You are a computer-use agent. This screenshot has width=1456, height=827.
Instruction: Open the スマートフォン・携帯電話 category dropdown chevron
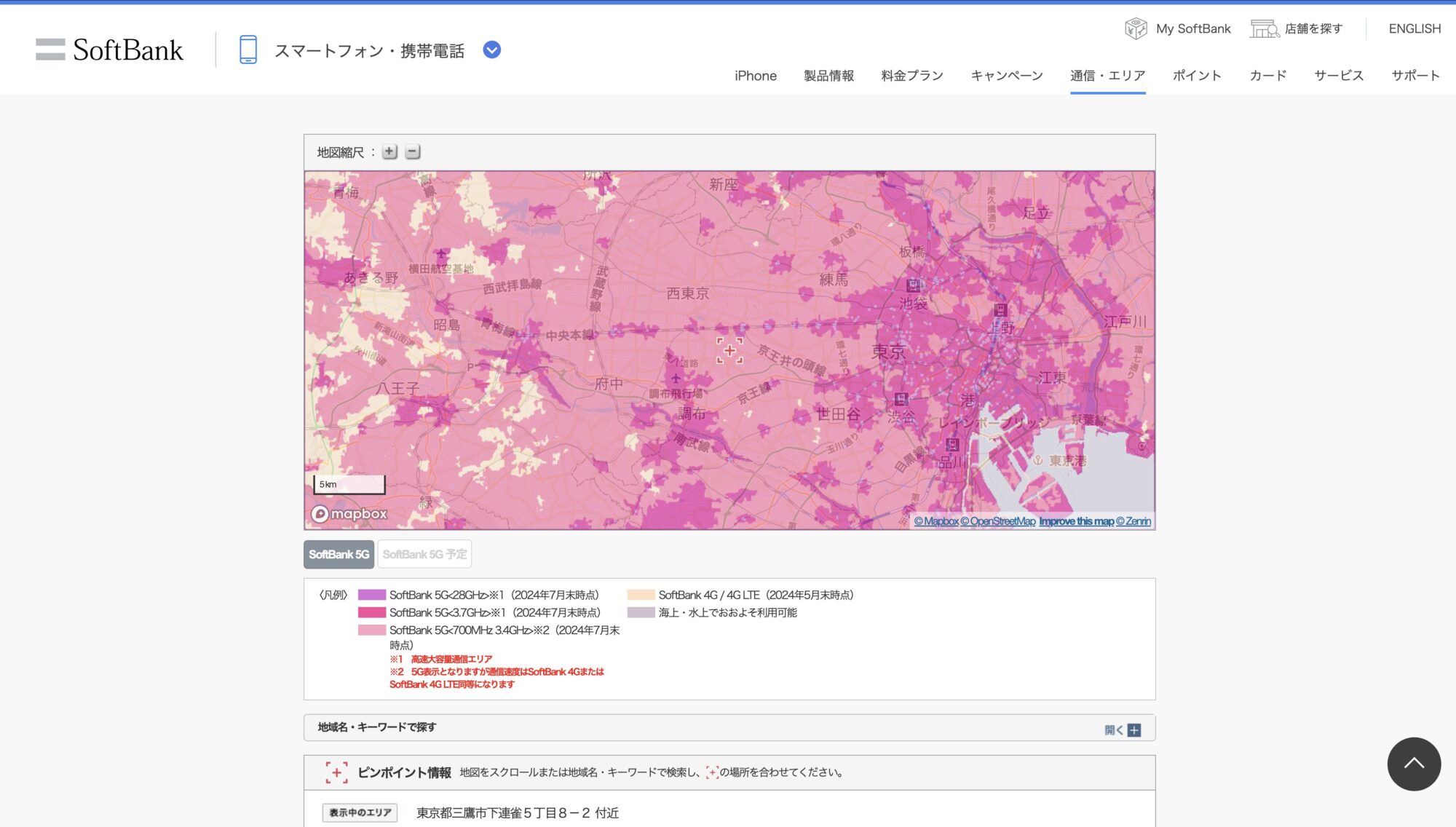pyautogui.click(x=491, y=50)
